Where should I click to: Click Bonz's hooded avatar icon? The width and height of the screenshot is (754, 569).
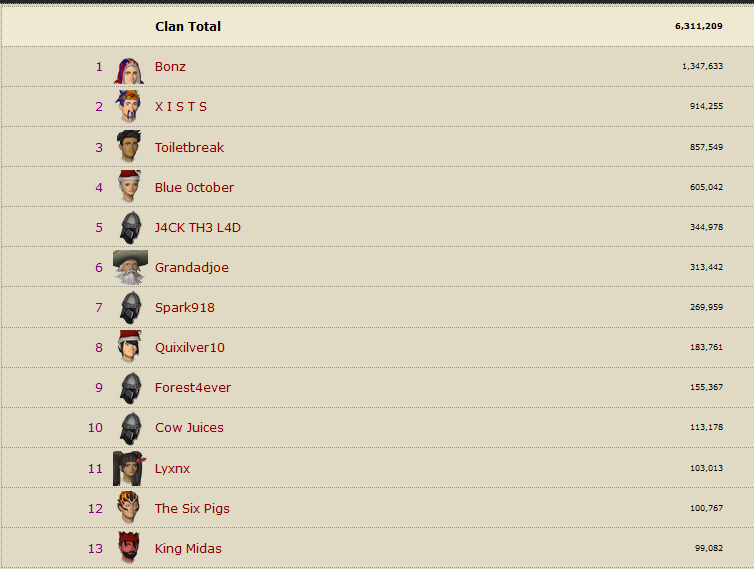[129, 71]
